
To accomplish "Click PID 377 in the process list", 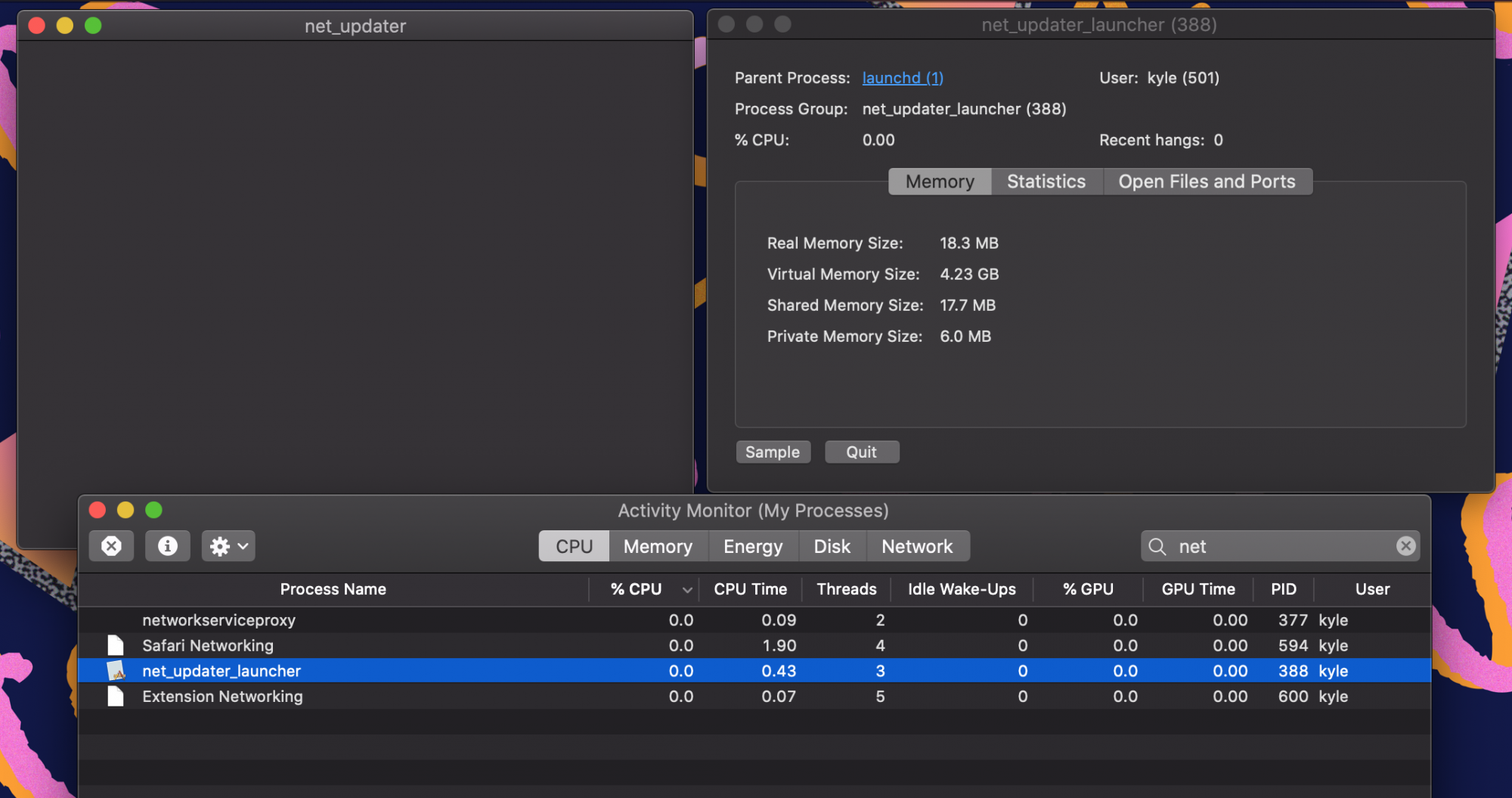I will [x=1293, y=620].
